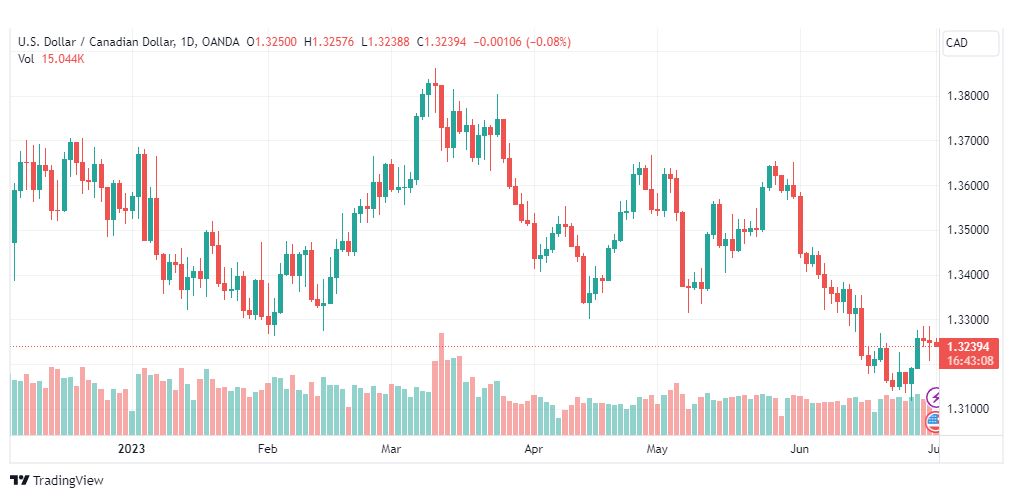Click the Jun label on the time axis

[x=800, y=448]
